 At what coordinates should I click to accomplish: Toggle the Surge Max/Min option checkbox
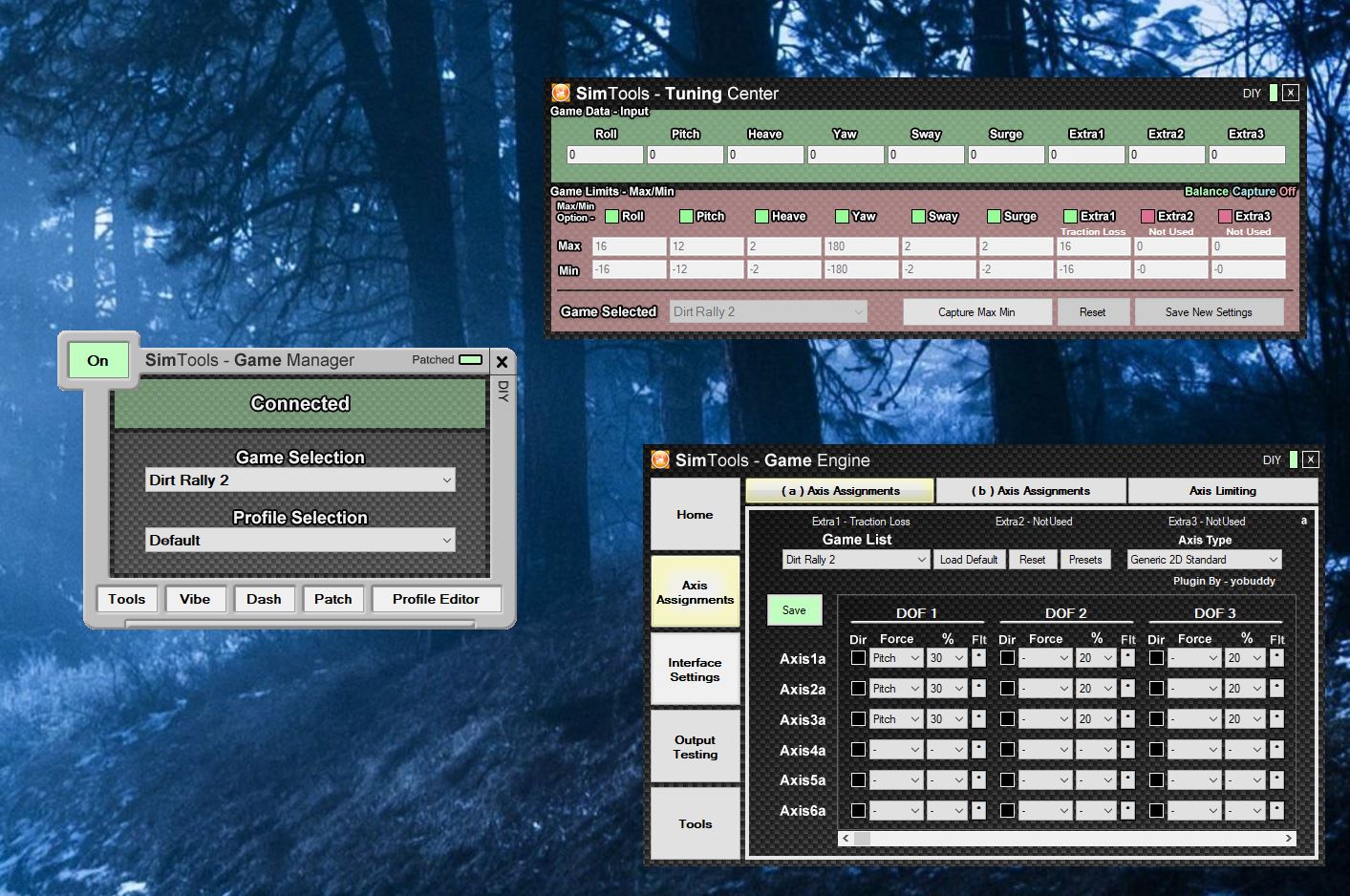pyautogui.click(x=994, y=216)
